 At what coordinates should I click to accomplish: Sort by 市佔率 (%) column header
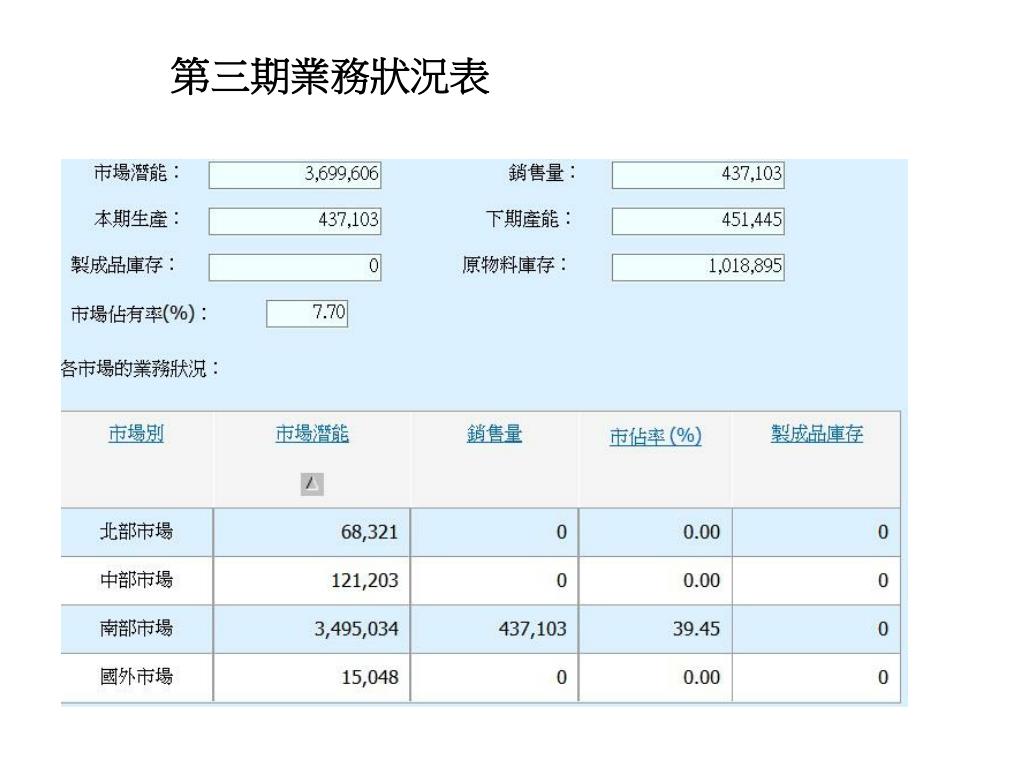point(656,436)
